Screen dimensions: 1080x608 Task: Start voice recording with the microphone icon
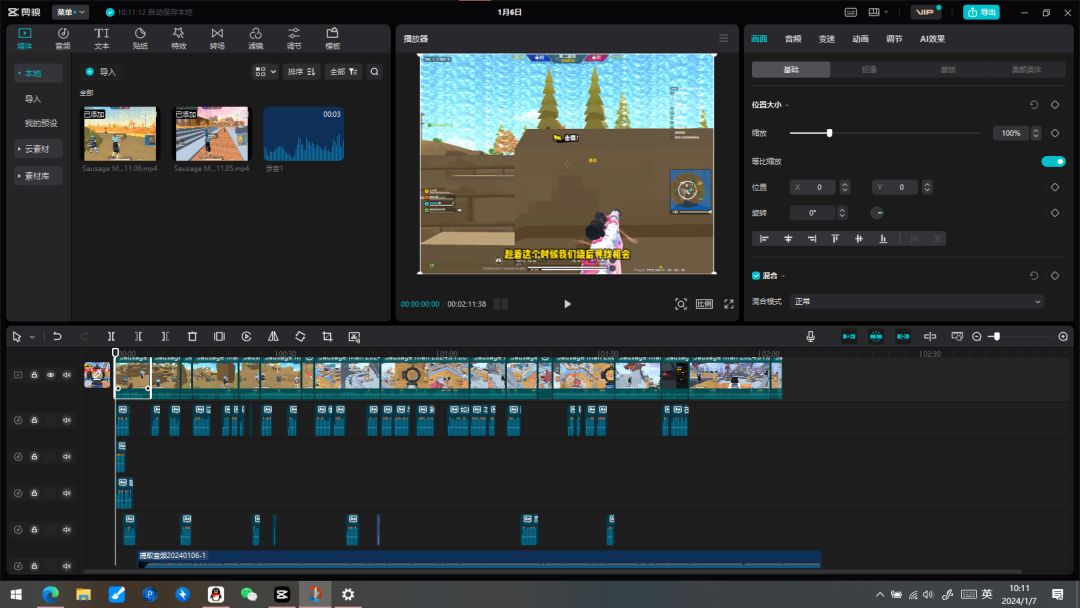point(811,337)
